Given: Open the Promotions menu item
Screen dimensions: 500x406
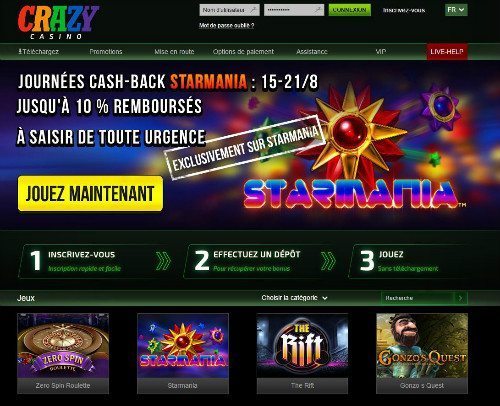Looking at the screenshot, I should tap(106, 52).
